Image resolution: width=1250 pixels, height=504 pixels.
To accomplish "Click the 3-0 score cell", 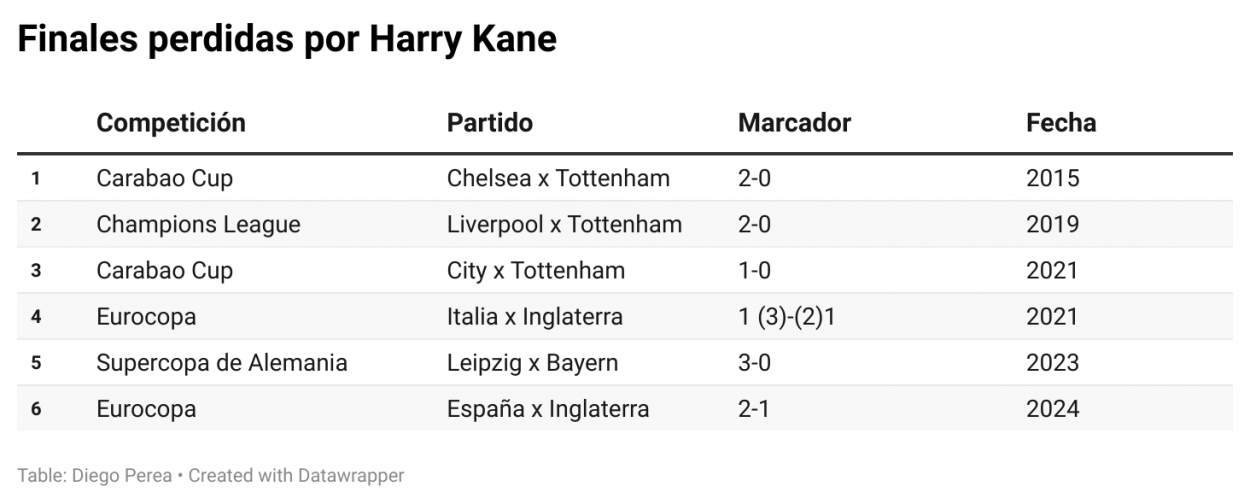I will [754, 363].
